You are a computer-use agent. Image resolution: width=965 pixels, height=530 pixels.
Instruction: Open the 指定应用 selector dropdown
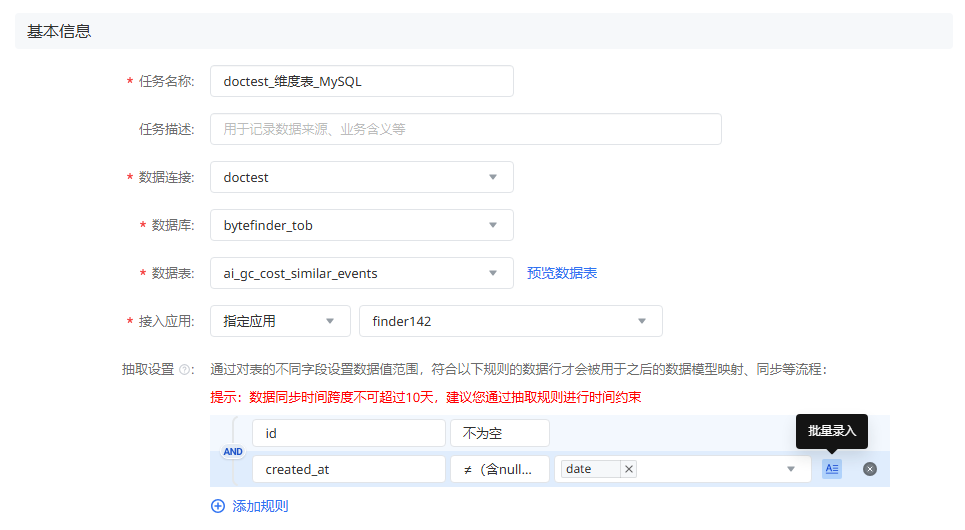(x=280, y=321)
